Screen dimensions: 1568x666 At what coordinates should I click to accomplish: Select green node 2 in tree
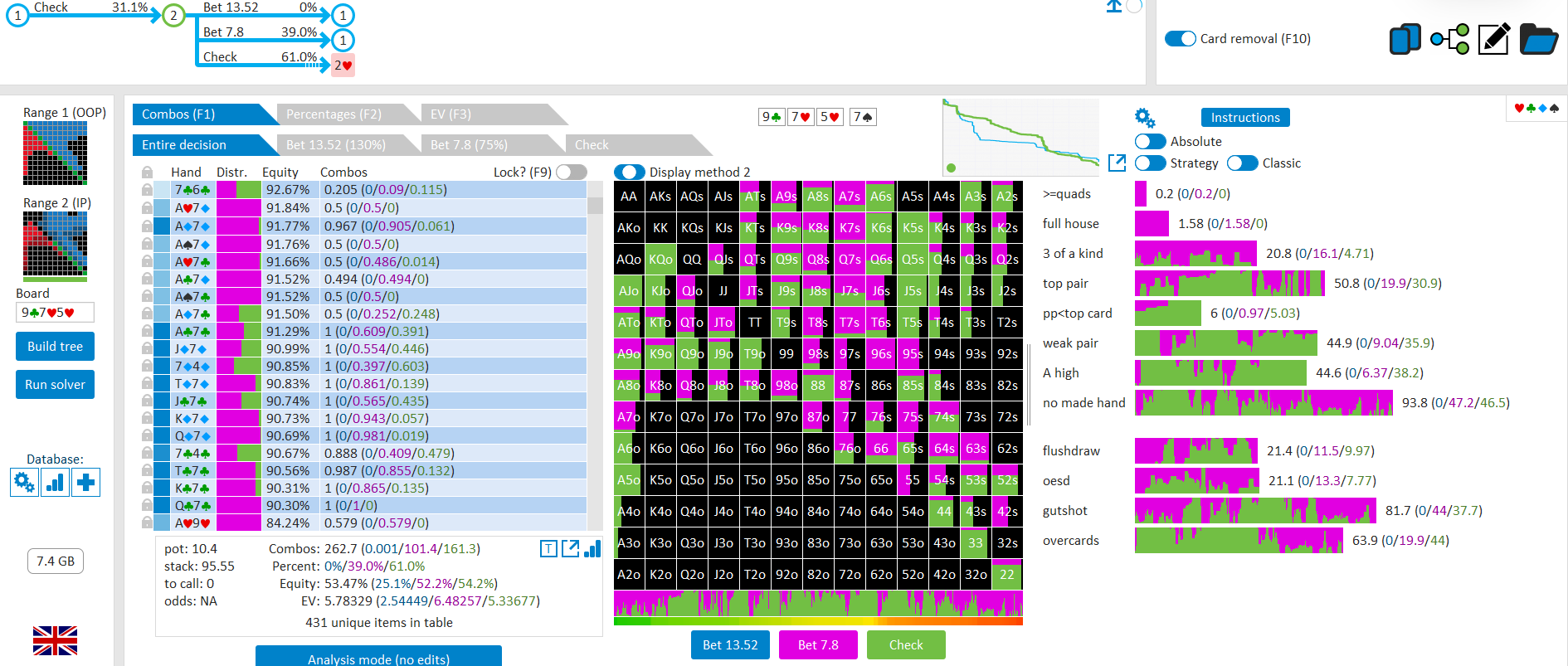(x=173, y=15)
